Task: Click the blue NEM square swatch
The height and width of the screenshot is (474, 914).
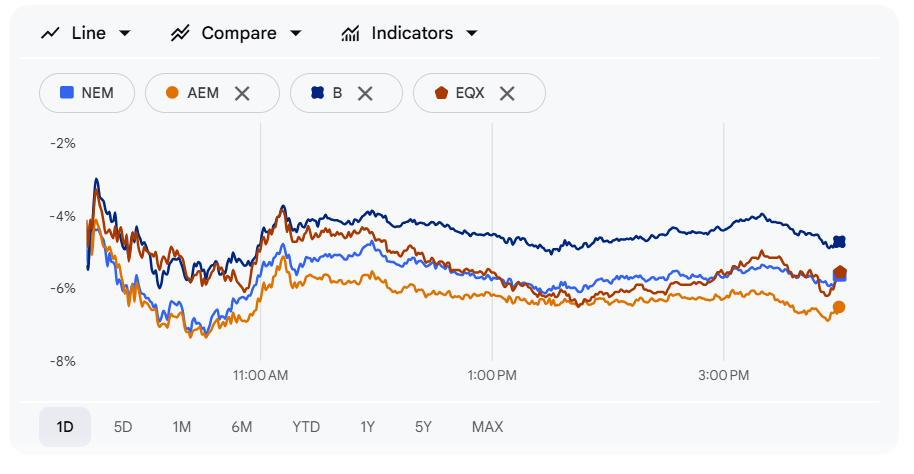Action: pos(67,93)
